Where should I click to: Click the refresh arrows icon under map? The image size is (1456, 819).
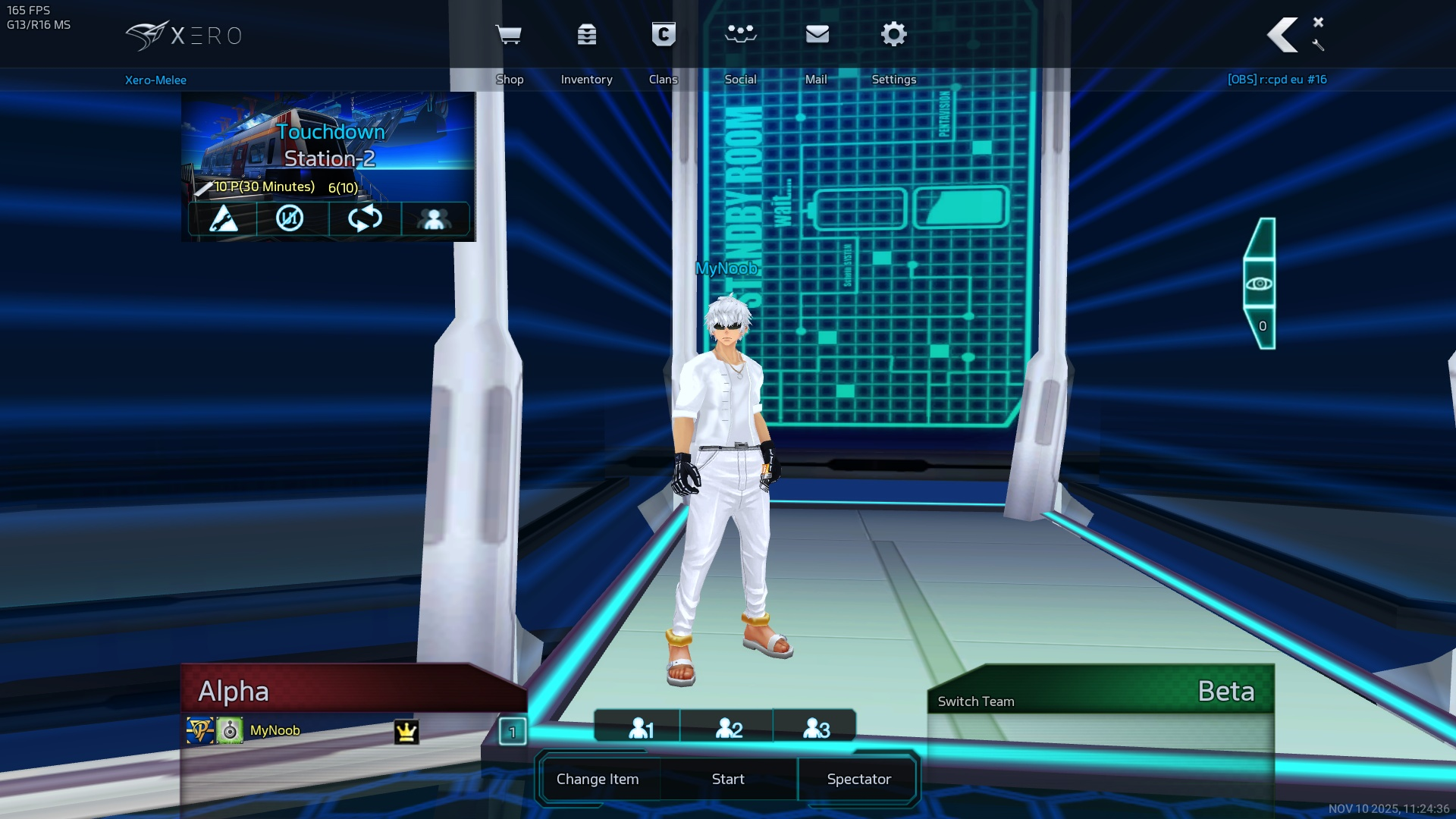pos(364,219)
